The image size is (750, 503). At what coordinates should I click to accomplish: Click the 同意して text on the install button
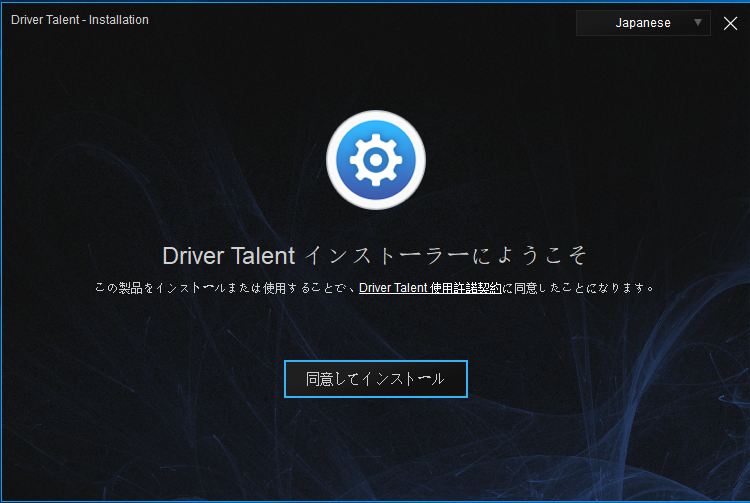(x=333, y=379)
